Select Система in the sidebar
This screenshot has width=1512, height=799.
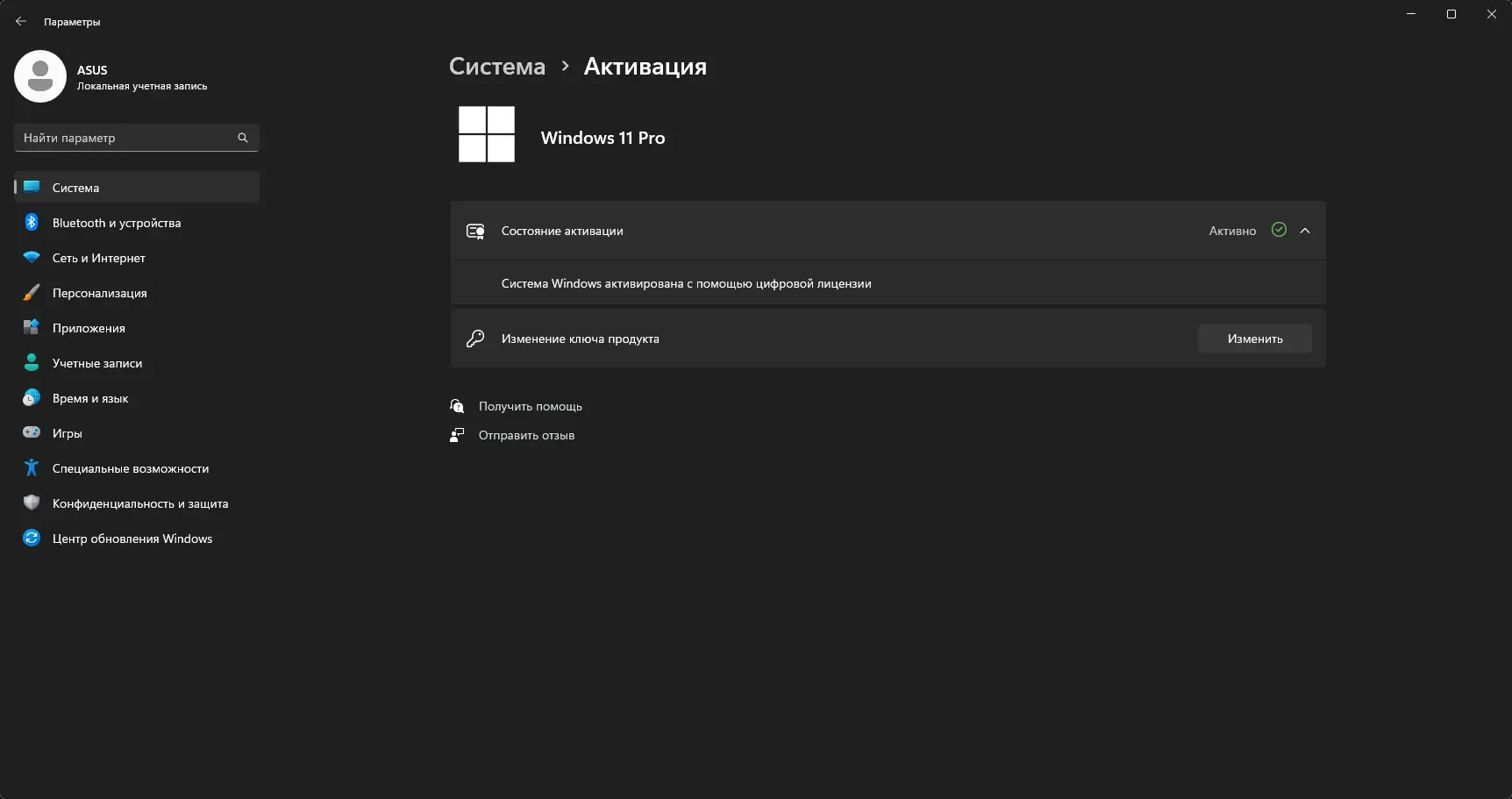[x=75, y=188]
